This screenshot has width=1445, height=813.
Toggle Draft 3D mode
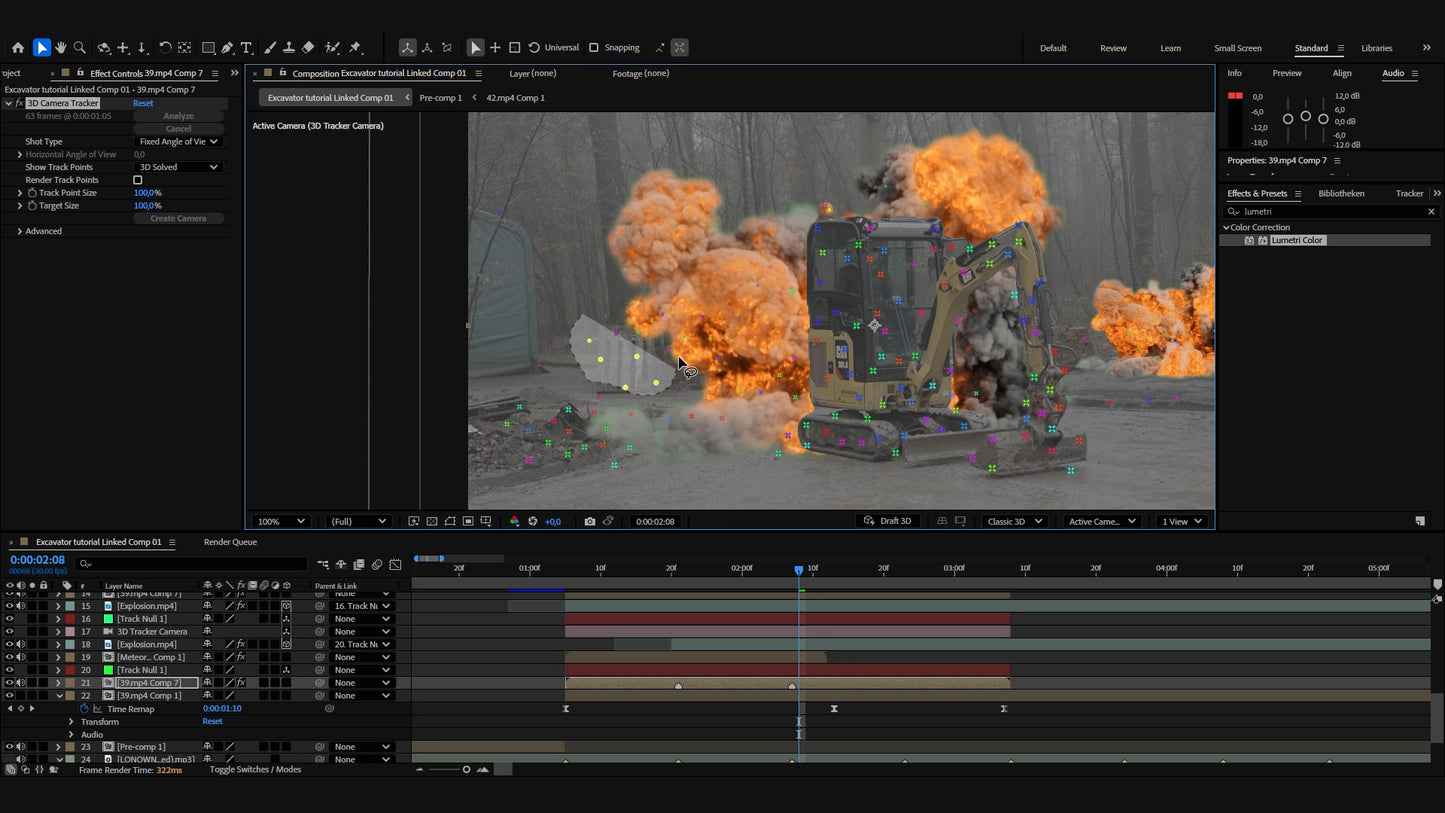point(888,521)
